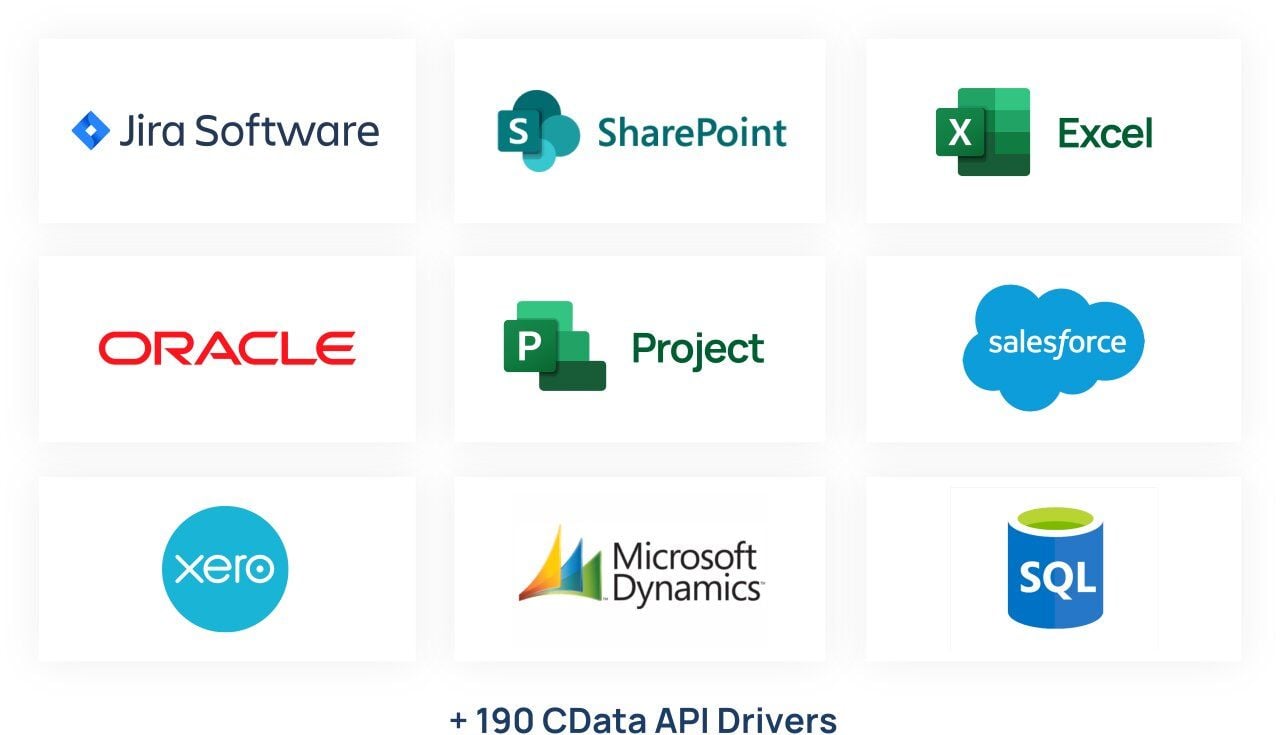This screenshot has height=735, width=1280.
Task: Select the Salesforce connector tile
Action: [1051, 347]
